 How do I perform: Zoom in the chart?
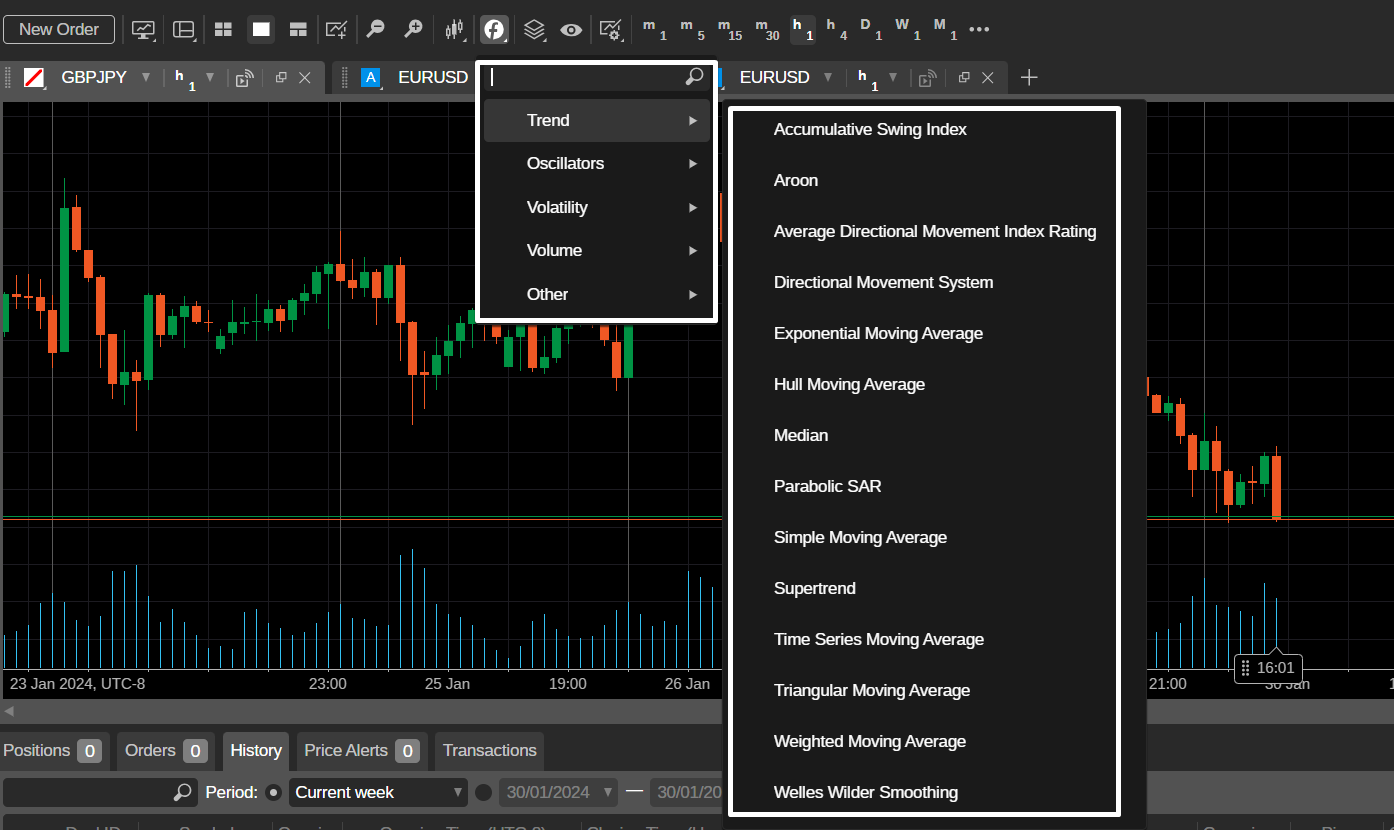coord(413,30)
